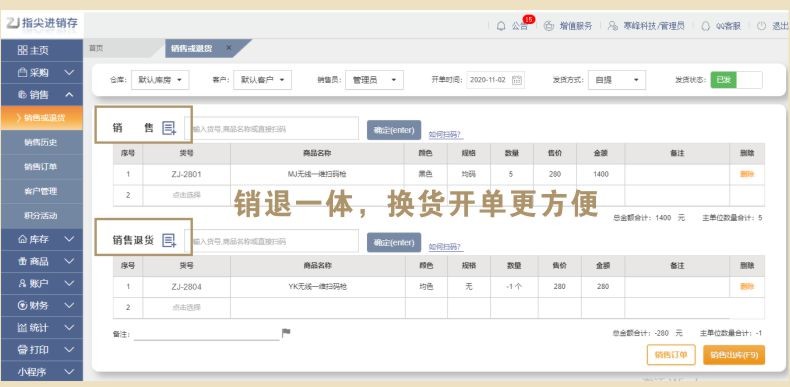The image size is (790, 387).
Task: Select the ZJ-2804 货号 cell
Action: (186, 287)
